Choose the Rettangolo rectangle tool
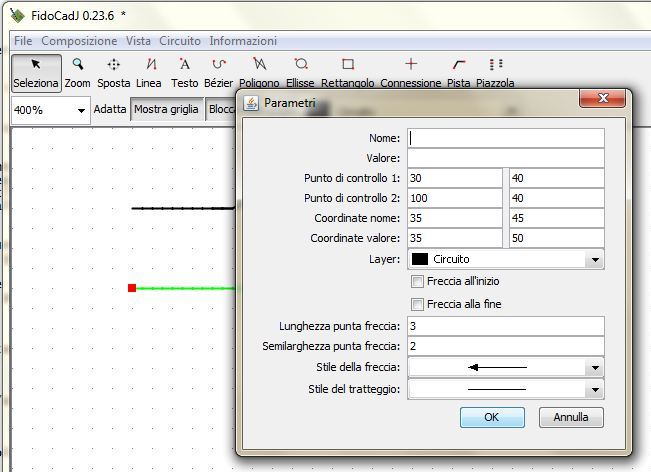This screenshot has height=472, width=651. click(x=347, y=72)
